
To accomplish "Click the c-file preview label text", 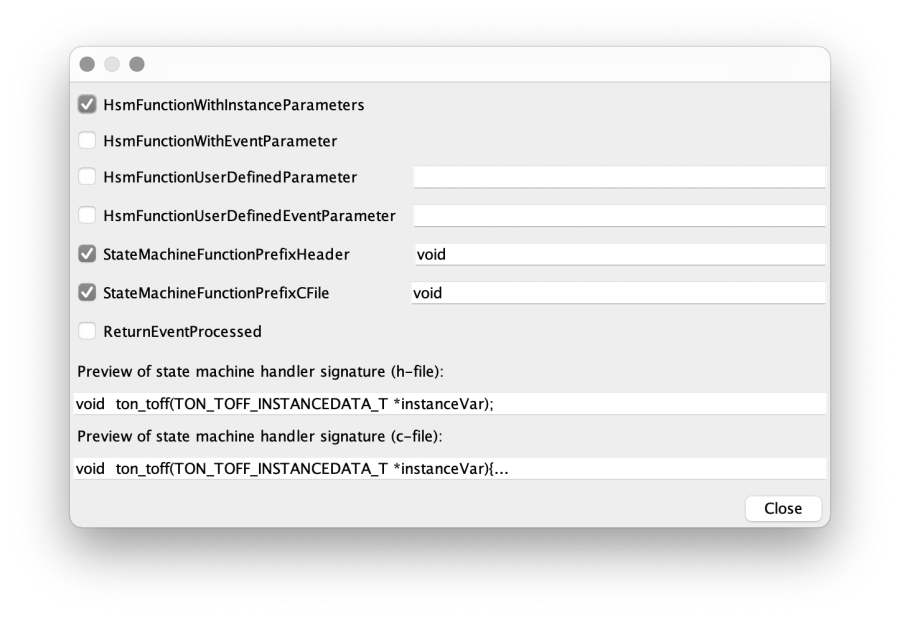I will click(x=259, y=436).
